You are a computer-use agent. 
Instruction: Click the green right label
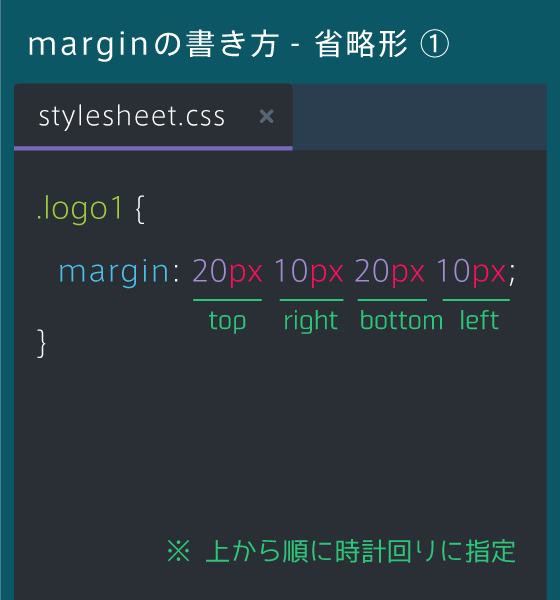pyautogui.click(x=311, y=321)
